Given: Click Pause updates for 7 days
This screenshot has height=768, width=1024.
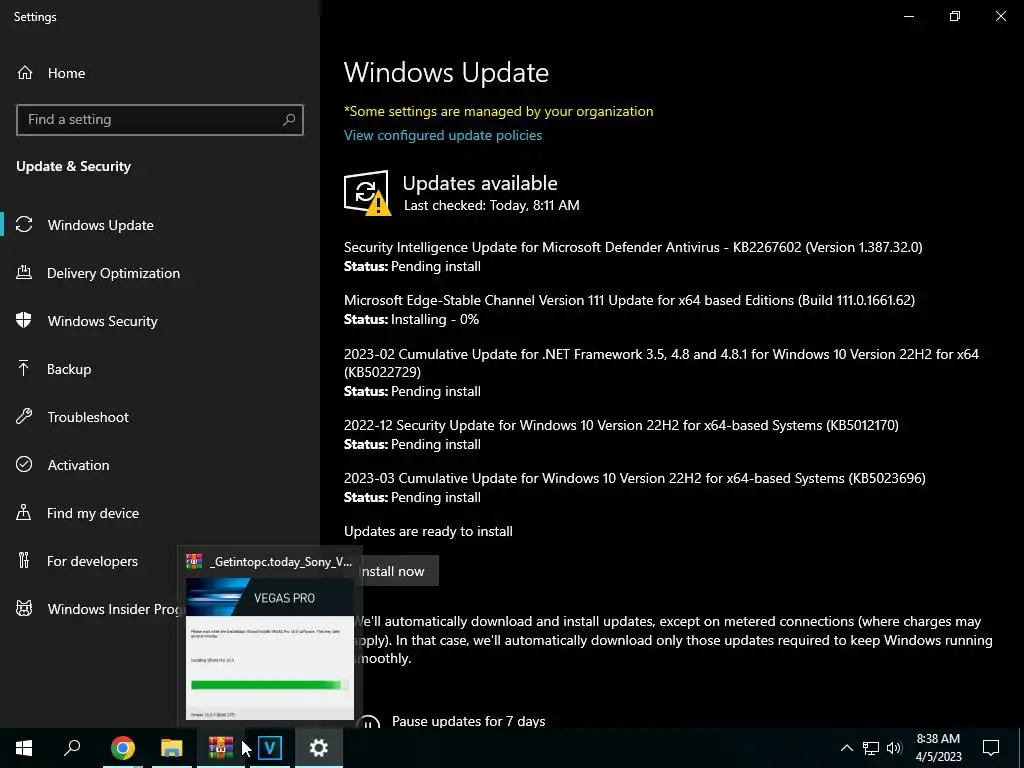Looking at the screenshot, I should (468, 721).
